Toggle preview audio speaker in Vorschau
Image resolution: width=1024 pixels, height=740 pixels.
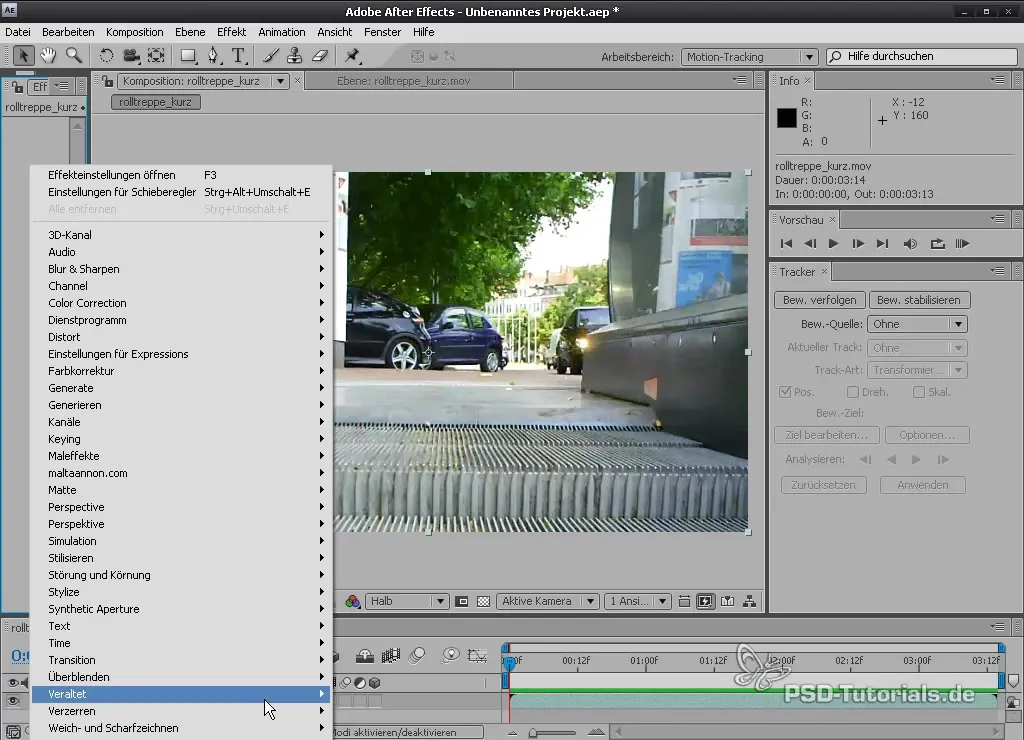pyautogui.click(x=910, y=244)
